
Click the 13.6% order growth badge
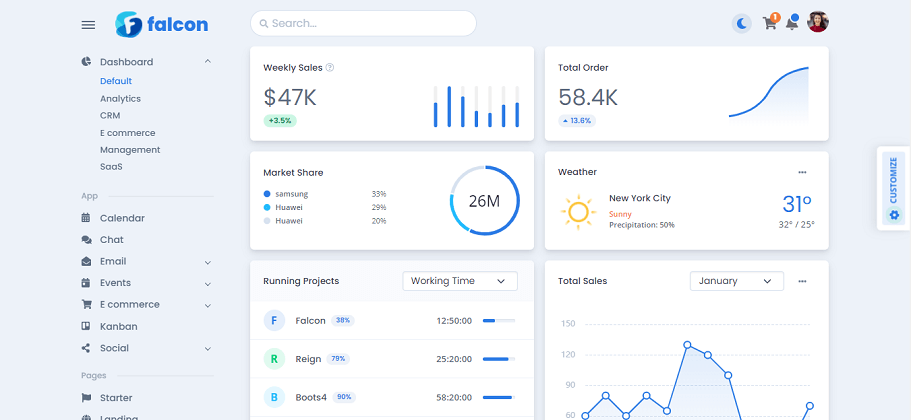click(x=577, y=121)
